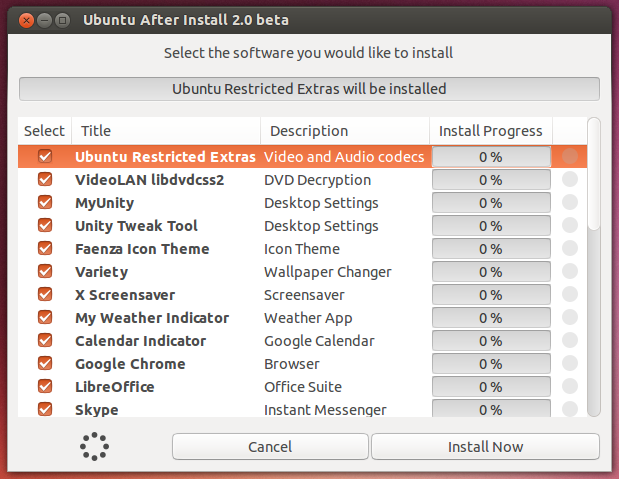Image resolution: width=619 pixels, height=479 pixels.
Task: Click the Install Progress column header
Action: point(490,131)
